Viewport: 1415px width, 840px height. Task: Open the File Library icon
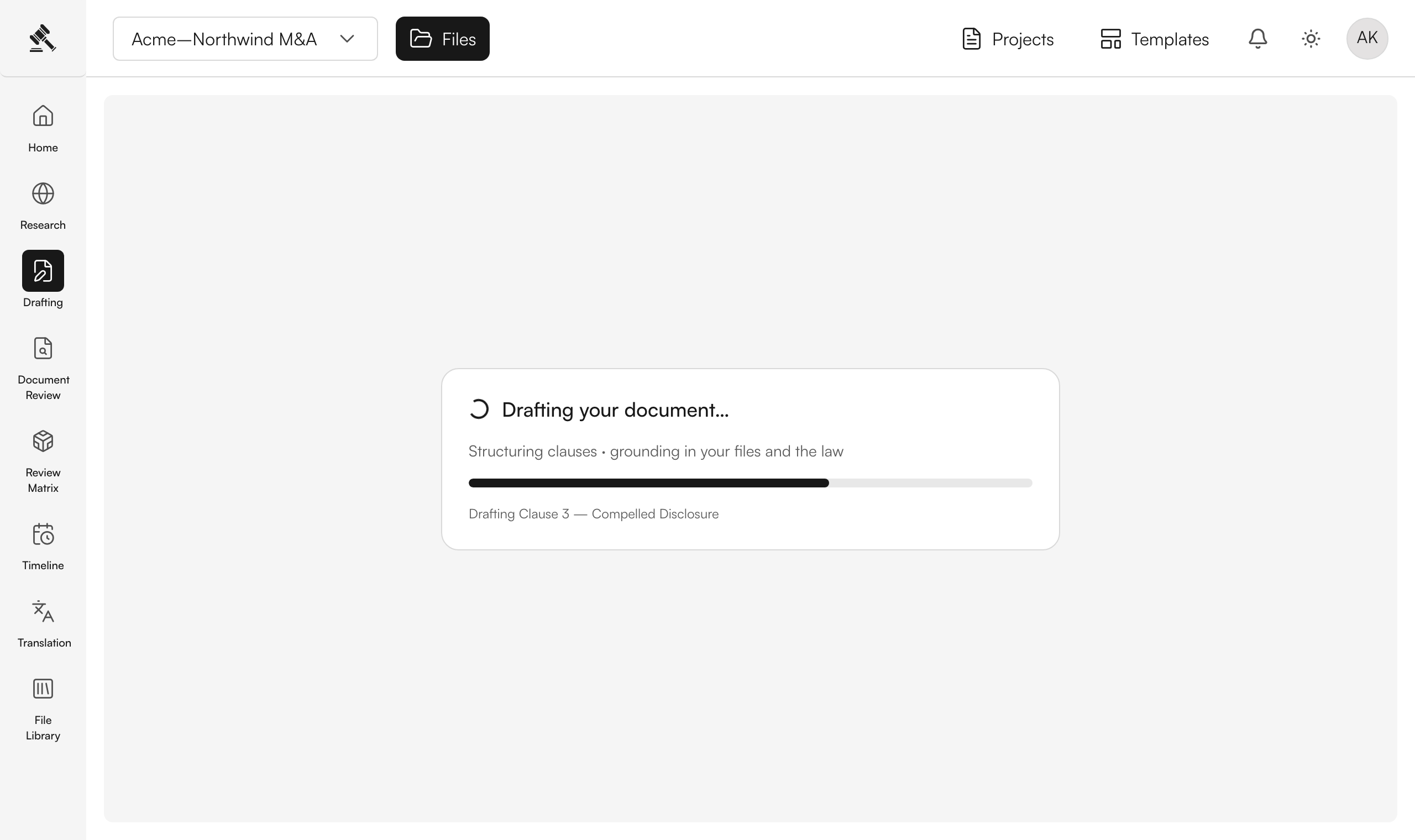[43, 688]
